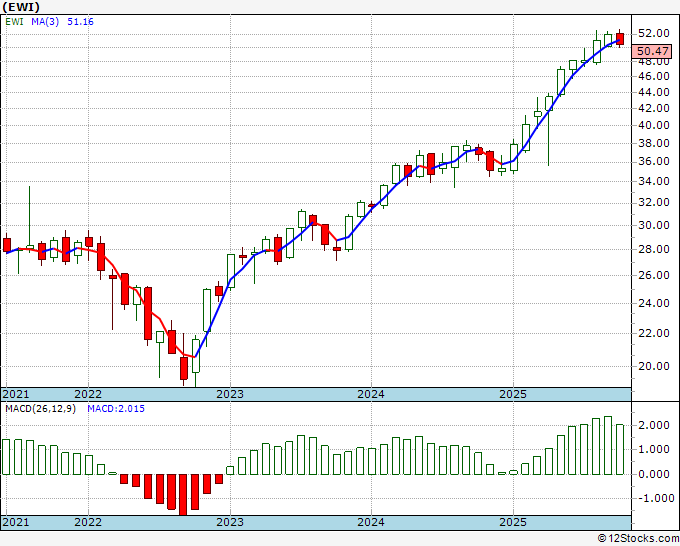Click the MACD:2.015 value label
This screenshot has width=680, height=546.
pos(116,409)
